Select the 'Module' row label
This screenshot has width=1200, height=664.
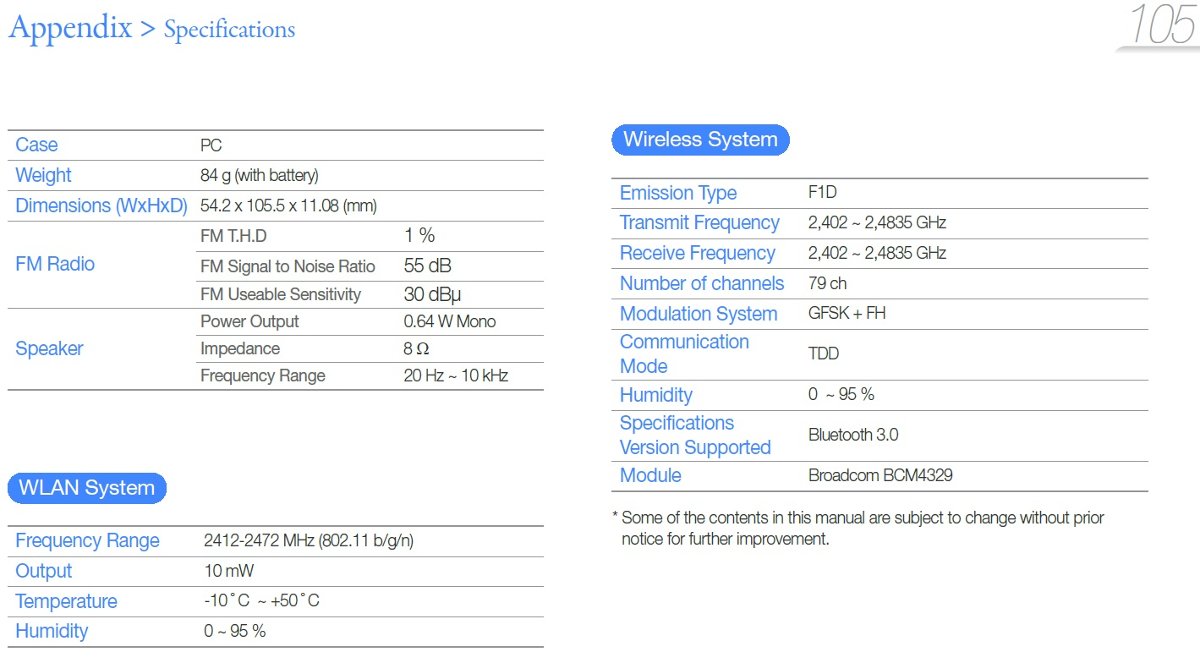pos(650,476)
